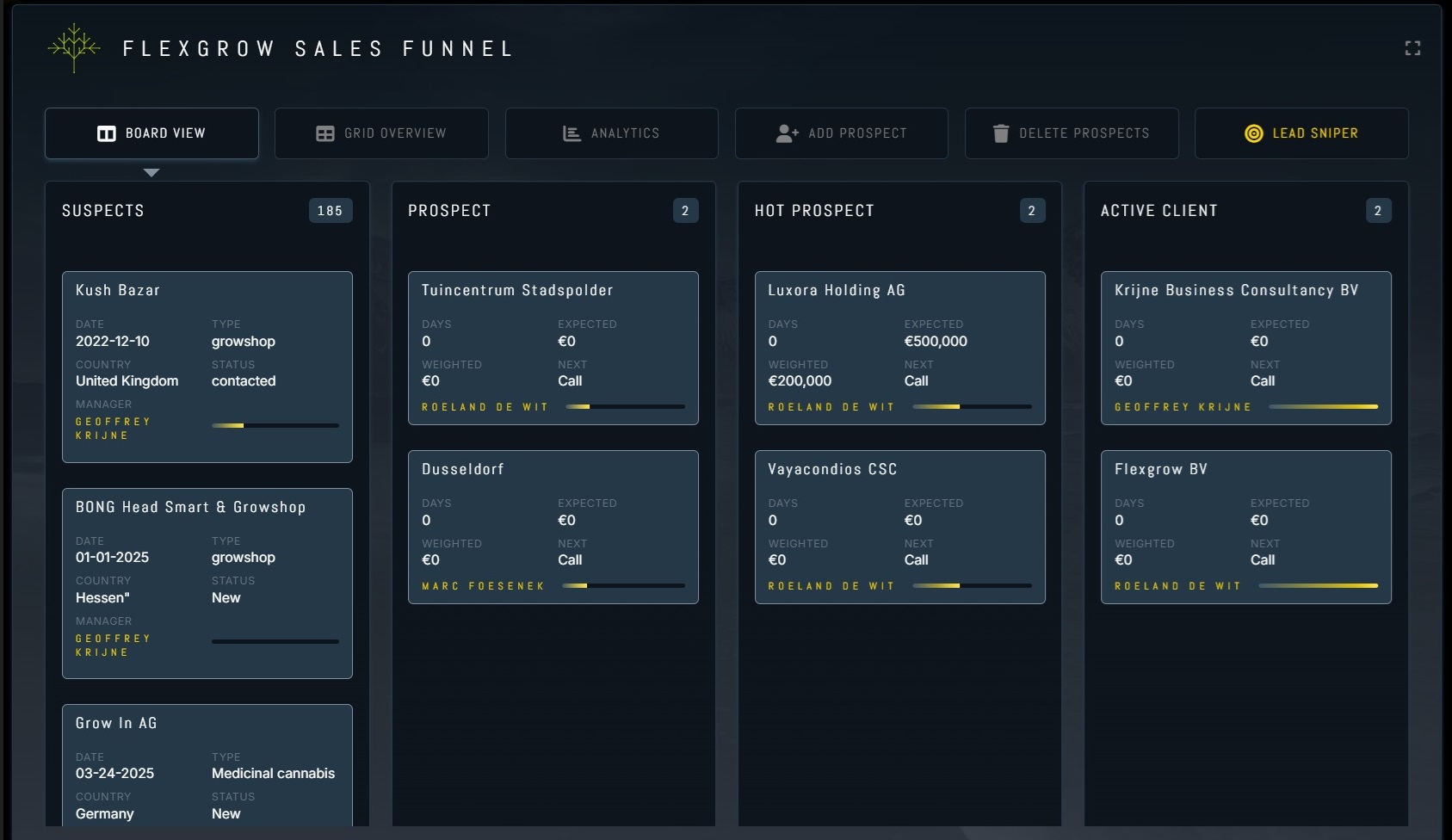Screen dimensions: 1452x840
Task: Click Luxora expected value €500,000
Action: [936, 341]
